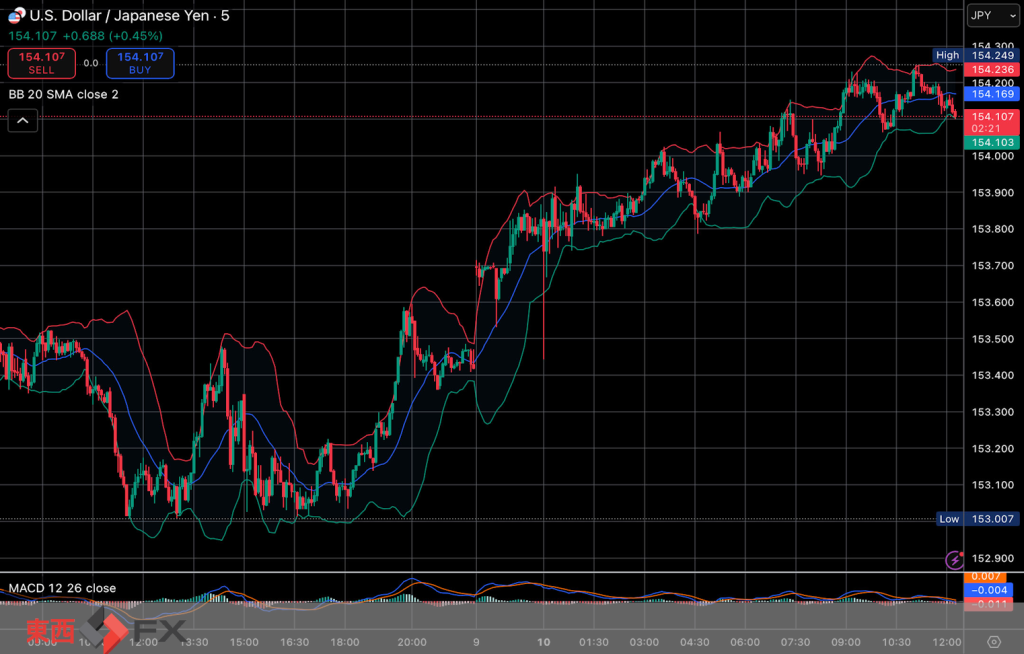Viewport: 1024px width, 654px height.
Task: Click the bold 10 date marker on time axis
Action: coord(543,642)
